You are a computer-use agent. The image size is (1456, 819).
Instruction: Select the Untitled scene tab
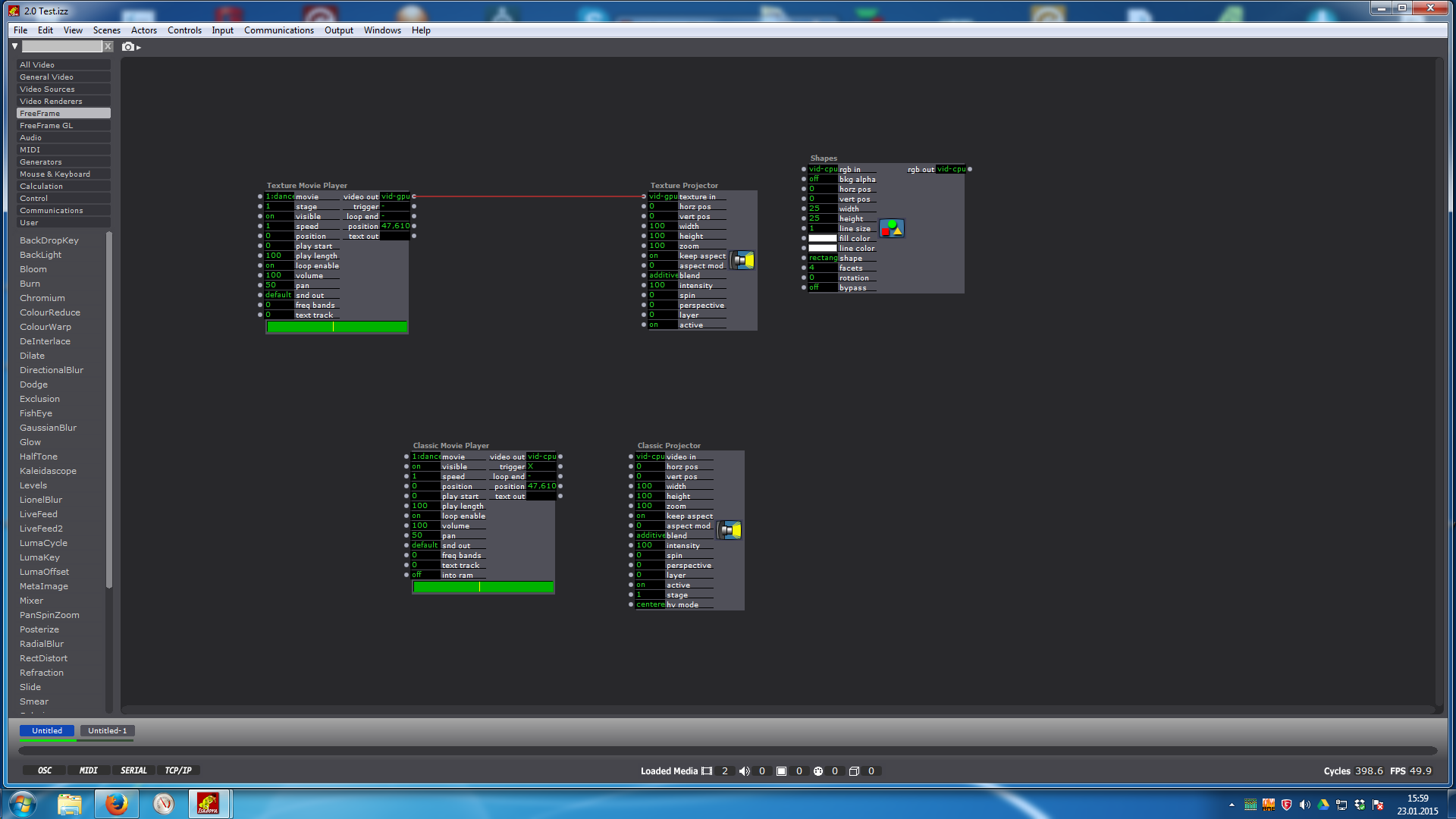pyautogui.click(x=47, y=731)
